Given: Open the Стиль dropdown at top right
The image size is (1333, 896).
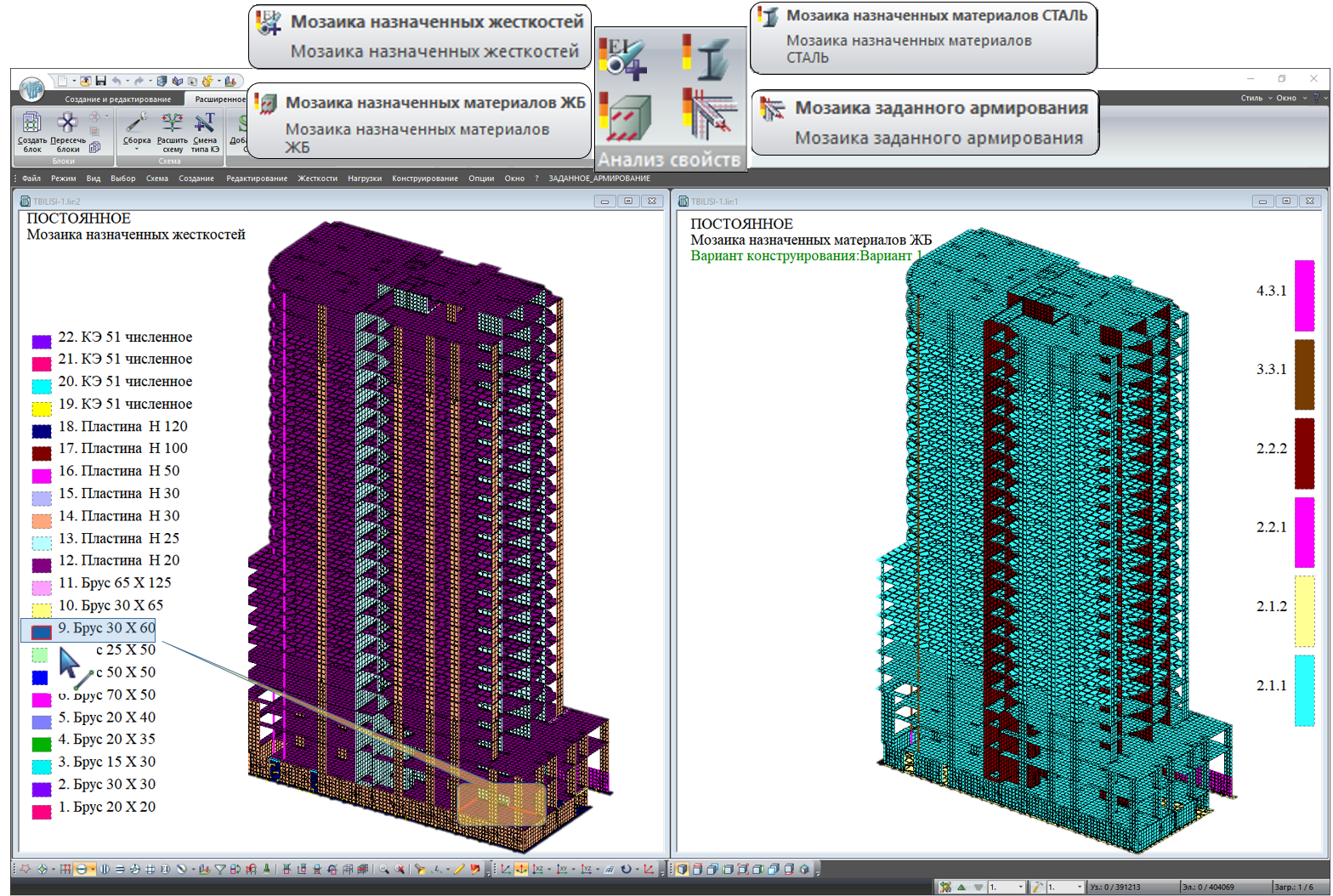Looking at the screenshot, I should [x=1256, y=98].
